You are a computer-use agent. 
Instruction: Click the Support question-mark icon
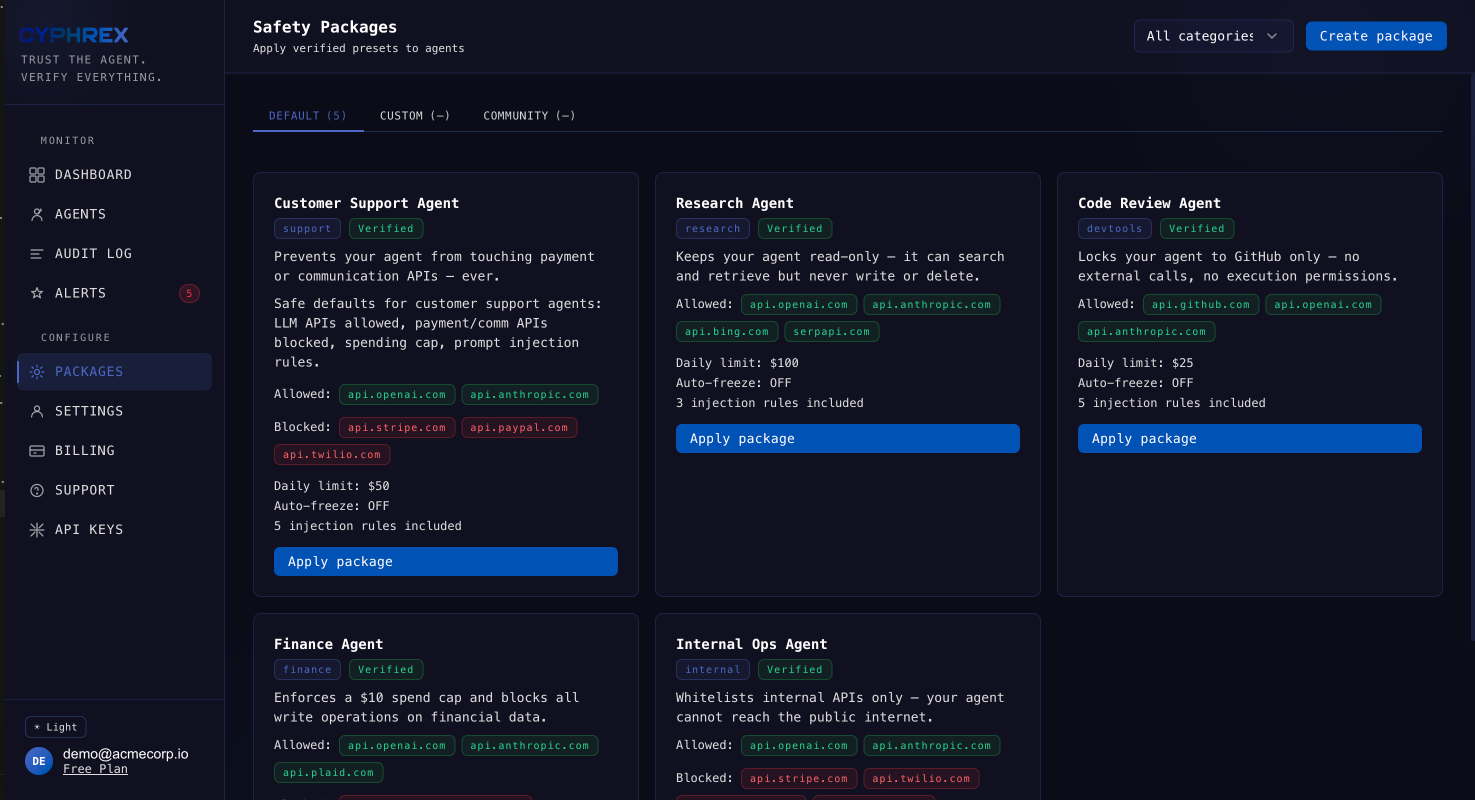click(x=36, y=490)
